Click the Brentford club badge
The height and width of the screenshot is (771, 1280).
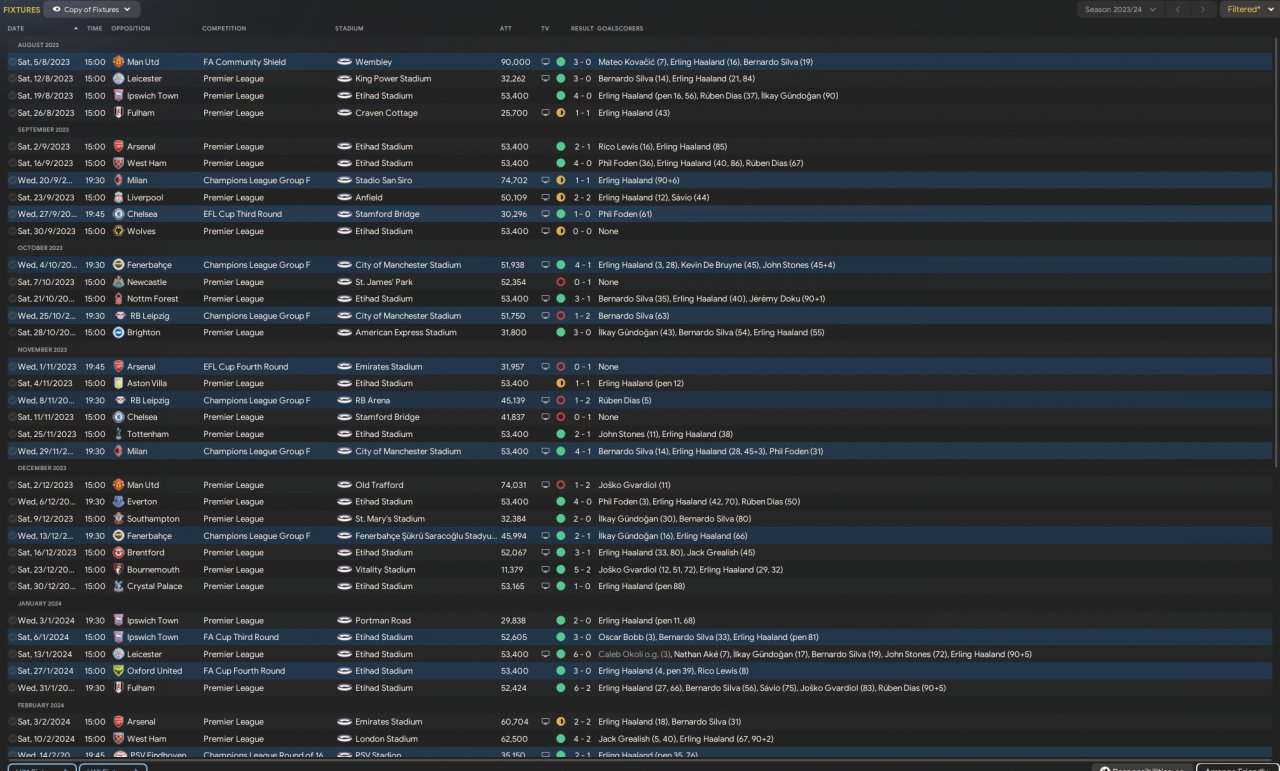[x=118, y=553]
